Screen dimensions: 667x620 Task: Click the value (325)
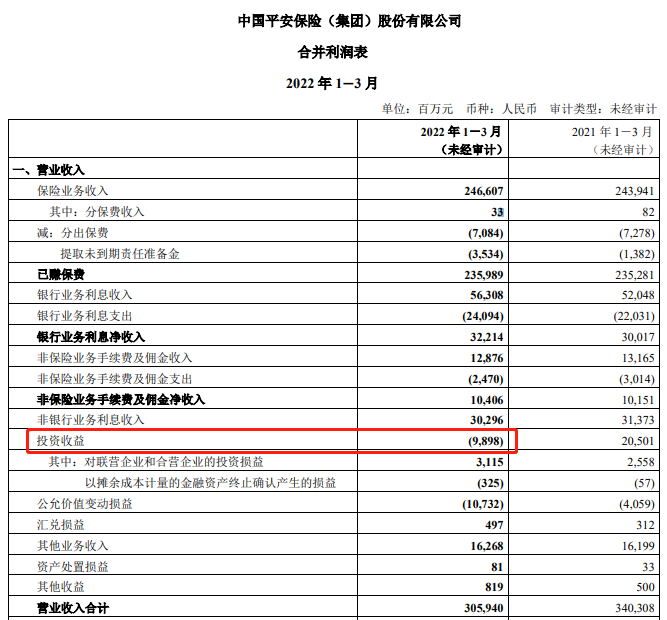coord(490,483)
